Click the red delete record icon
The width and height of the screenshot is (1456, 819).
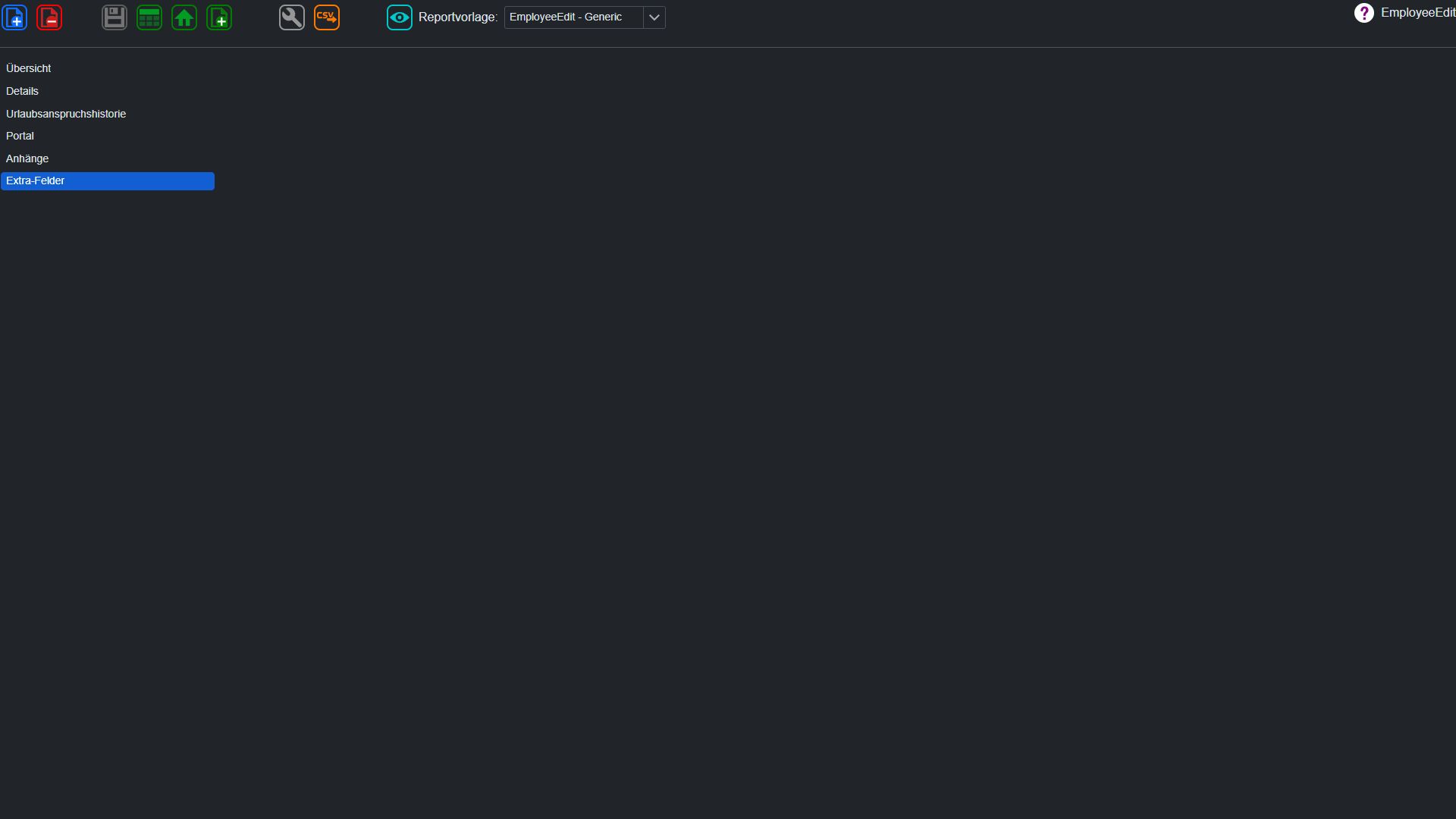[49, 17]
